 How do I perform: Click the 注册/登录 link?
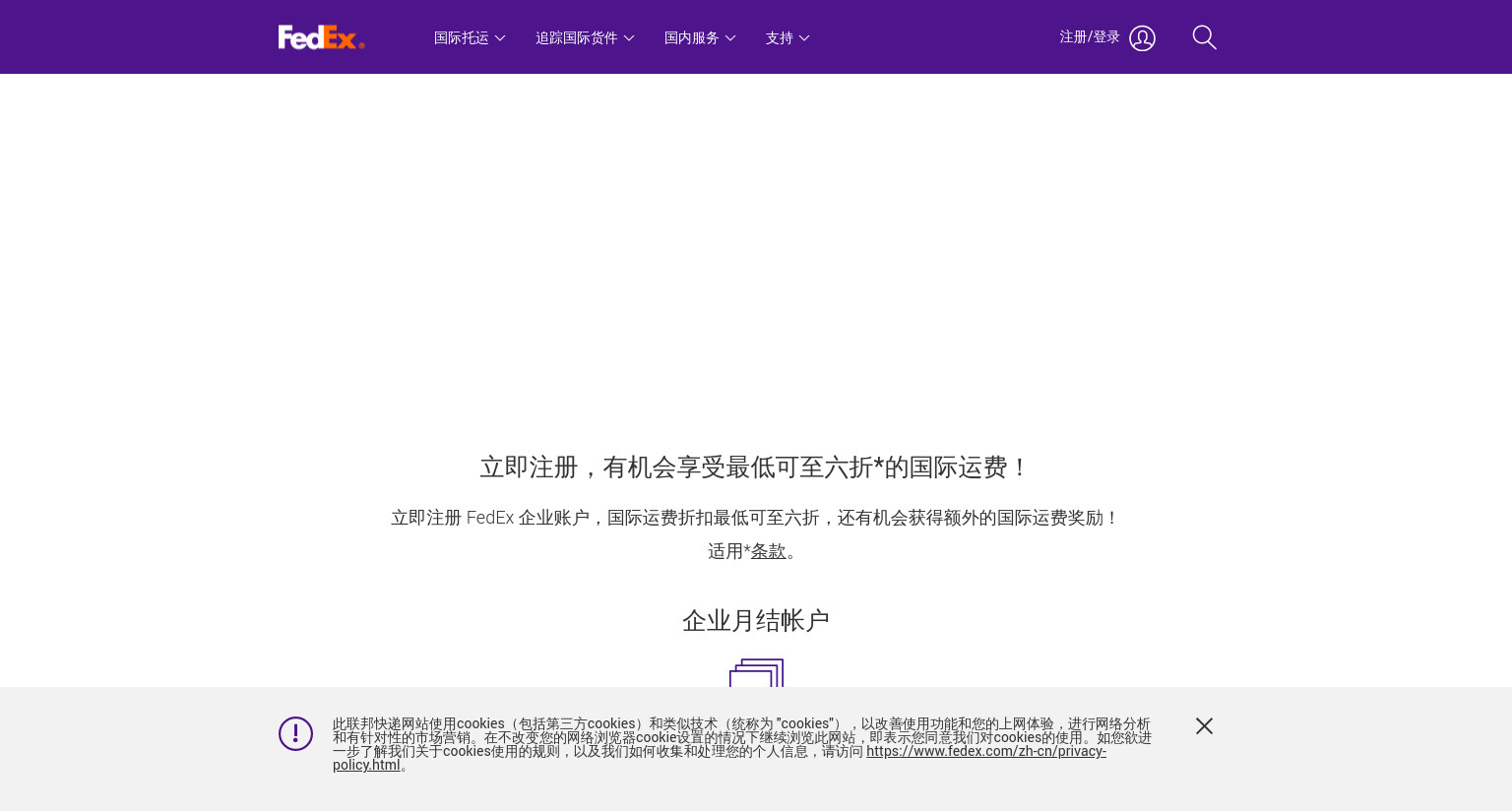tap(1090, 37)
